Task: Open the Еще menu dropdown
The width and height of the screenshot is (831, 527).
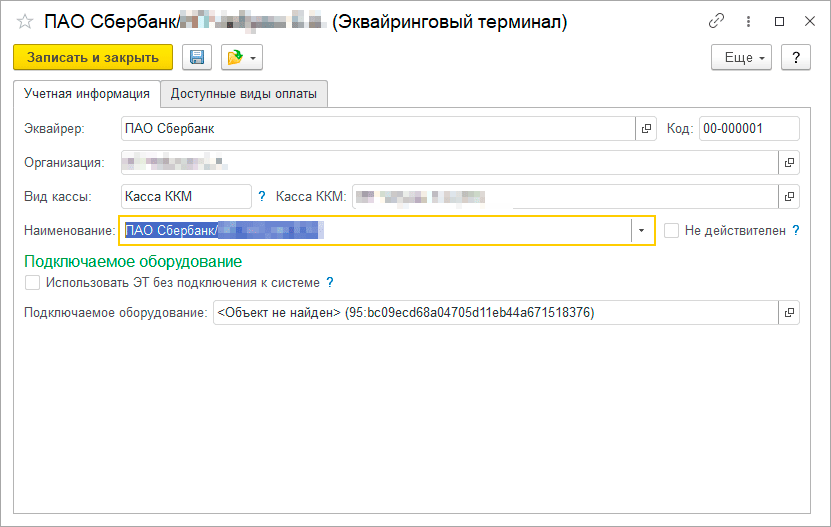Action: (x=741, y=57)
